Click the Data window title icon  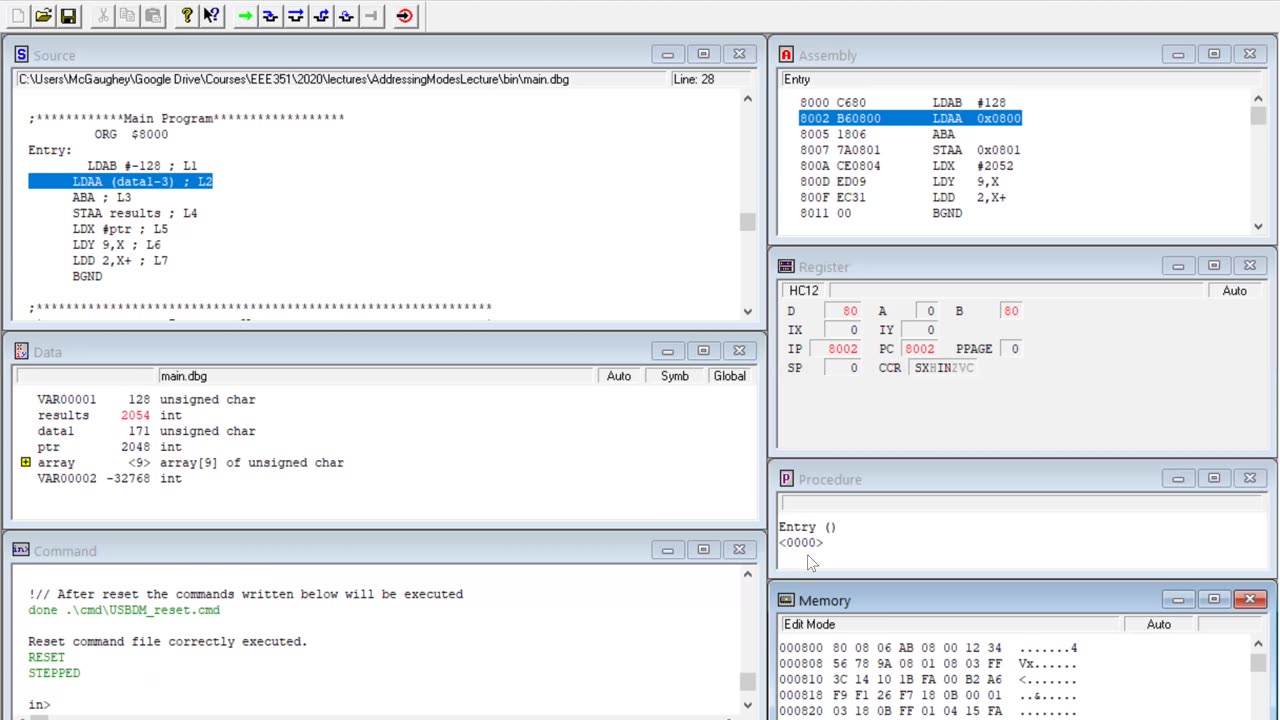tap(21, 352)
